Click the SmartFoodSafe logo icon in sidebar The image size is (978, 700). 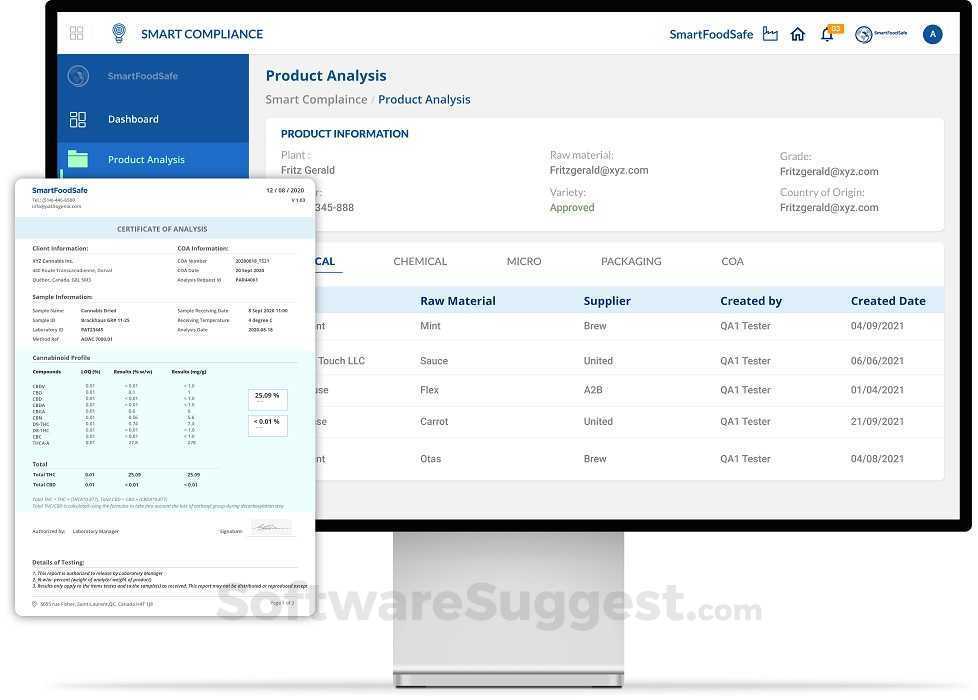pos(77,75)
